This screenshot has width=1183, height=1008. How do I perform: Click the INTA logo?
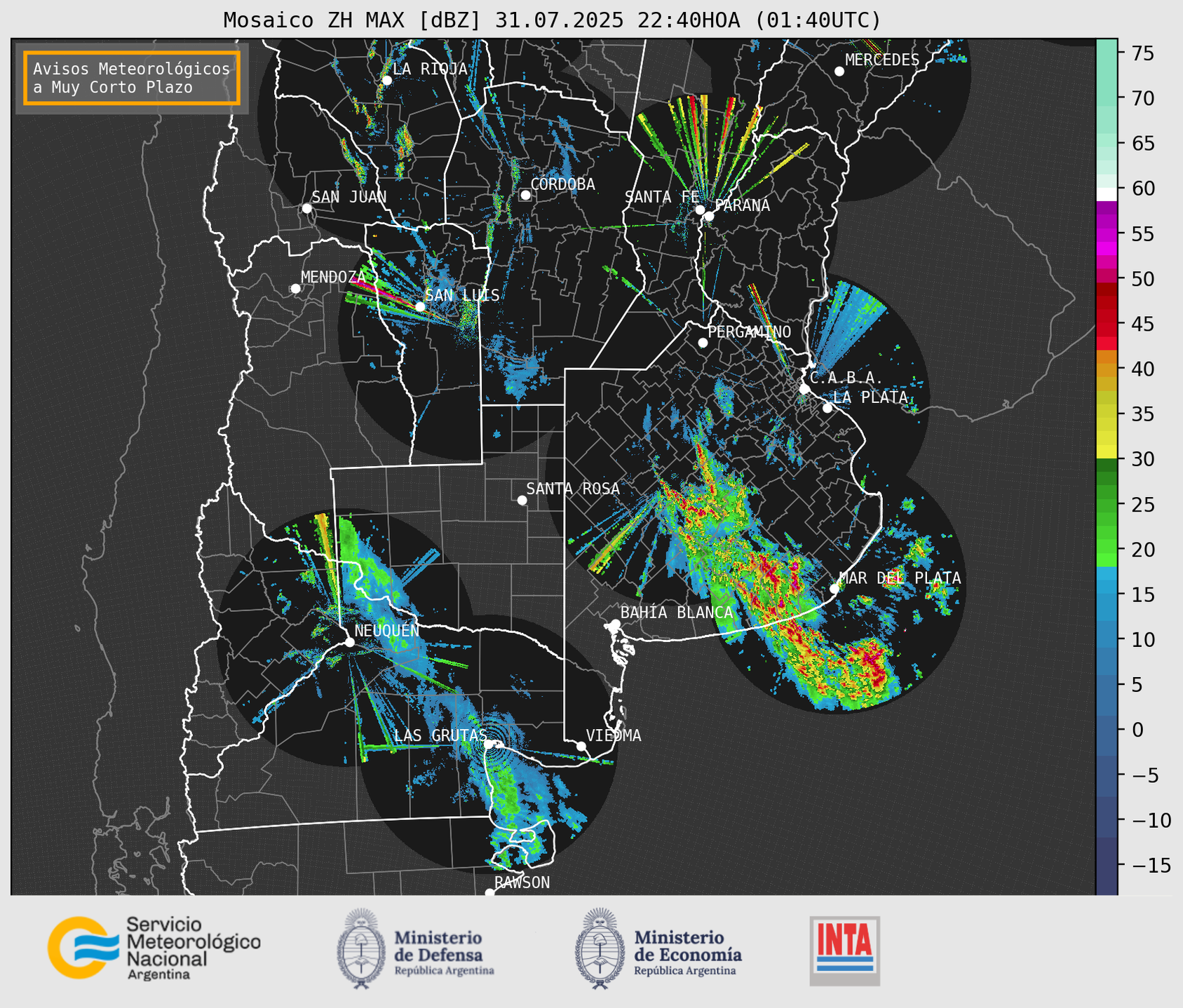(845, 951)
